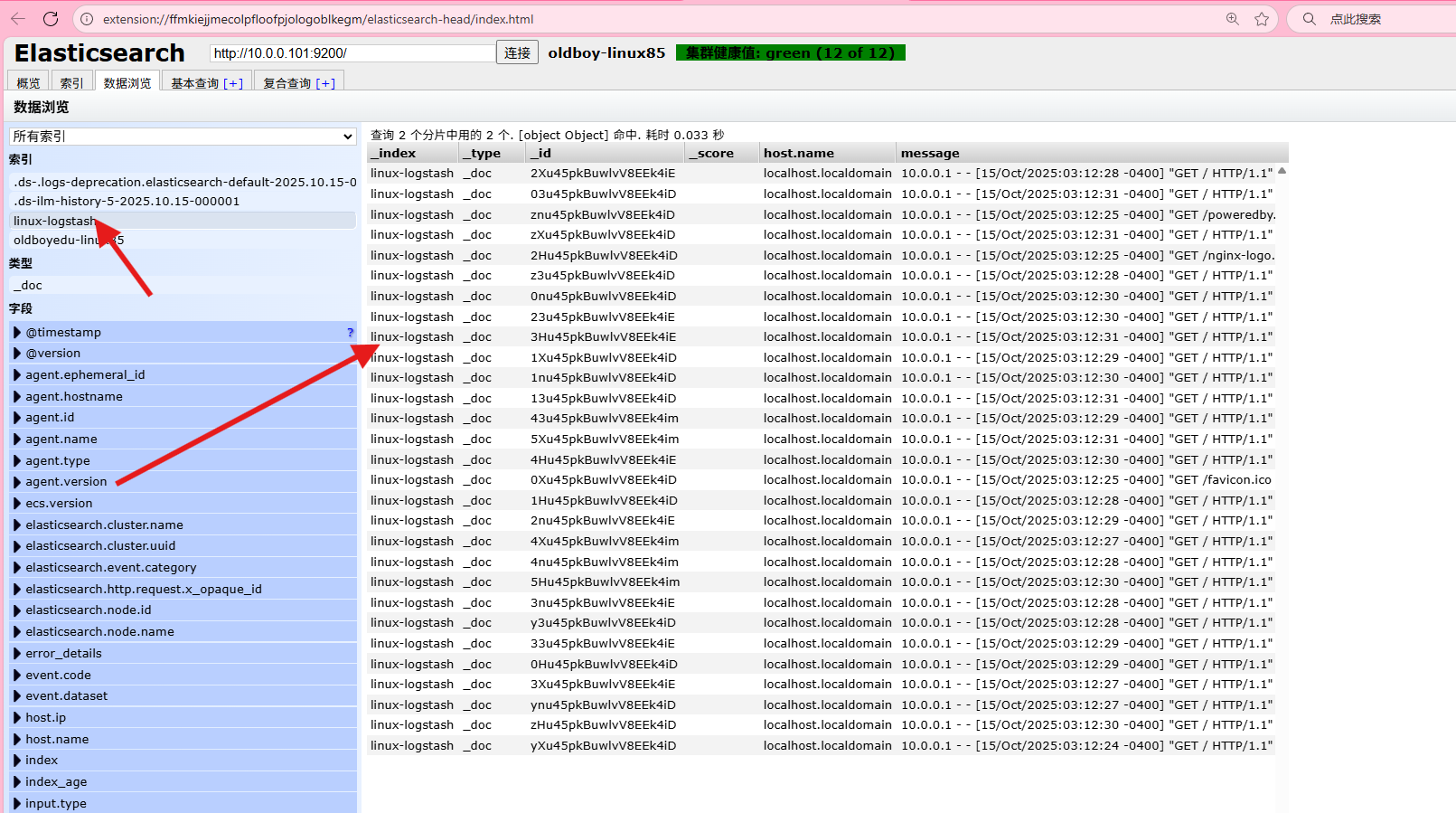The height and width of the screenshot is (813, 1456).
Task: Go back with browser back arrow
Action: [x=18, y=19]
